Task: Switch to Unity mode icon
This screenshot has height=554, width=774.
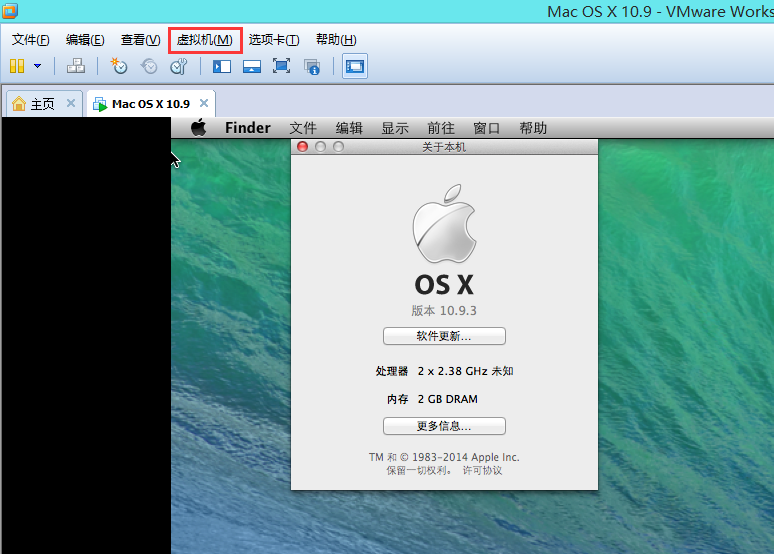Action: click(x=312, y=66)
